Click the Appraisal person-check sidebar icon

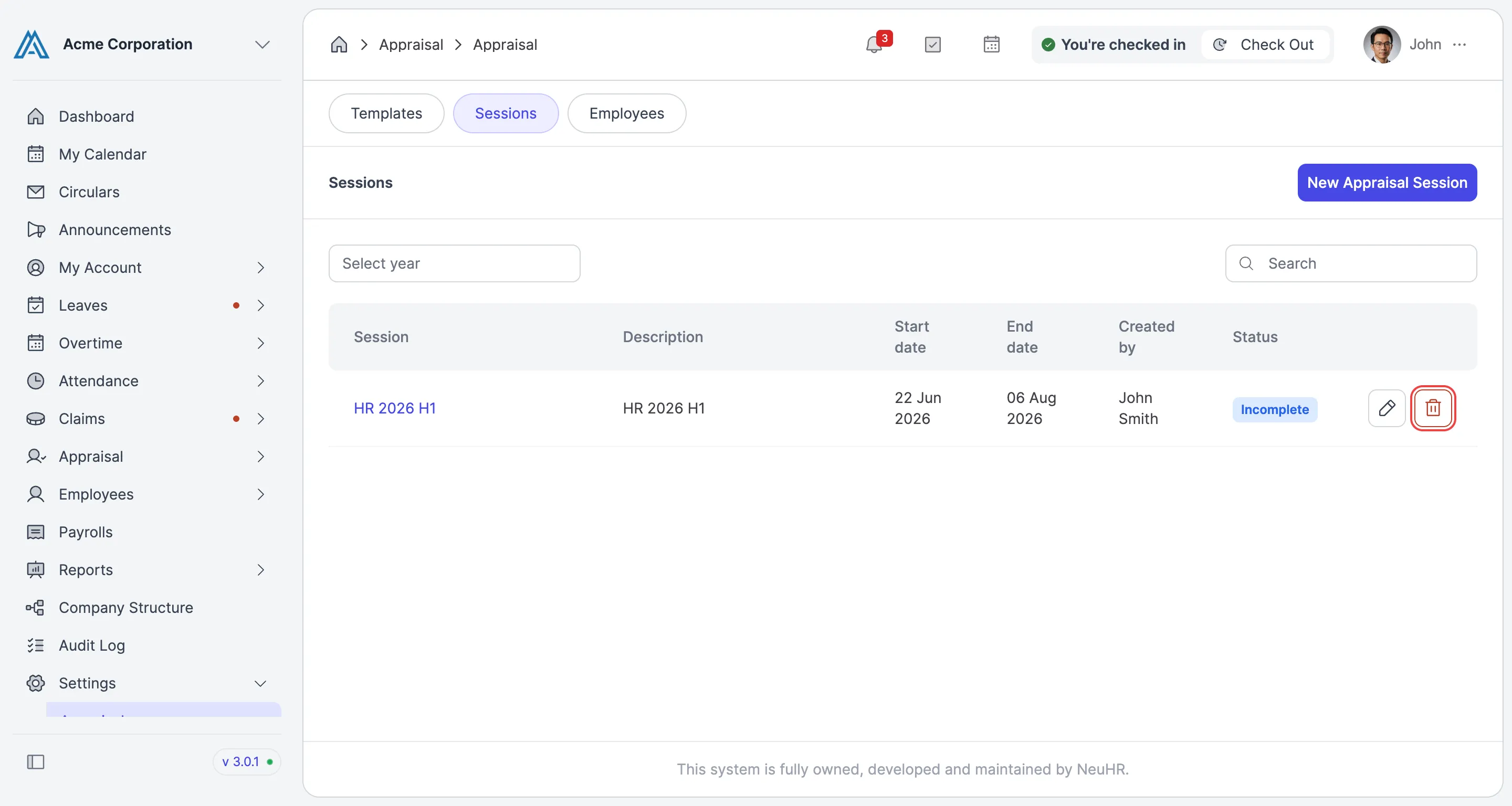pyautogui.click(x=36, y=457)
